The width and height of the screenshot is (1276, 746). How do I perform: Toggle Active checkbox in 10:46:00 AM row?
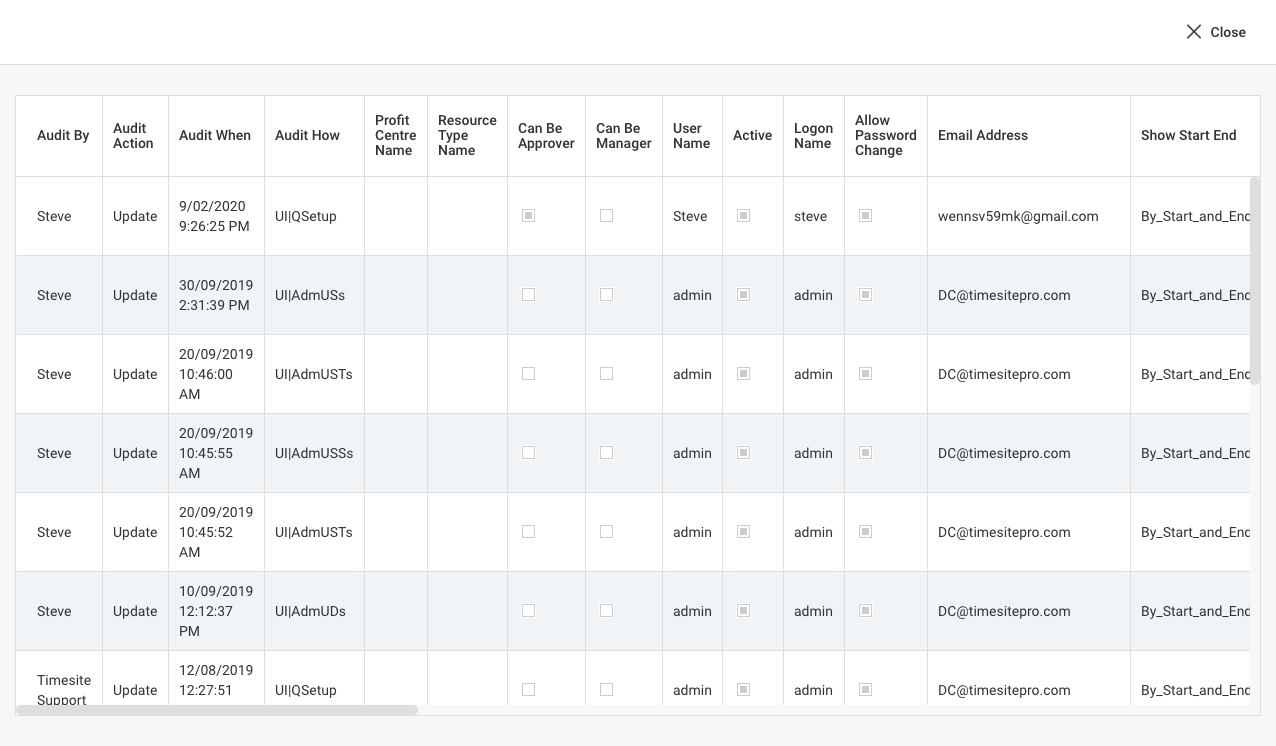click(x=743, y=374)
